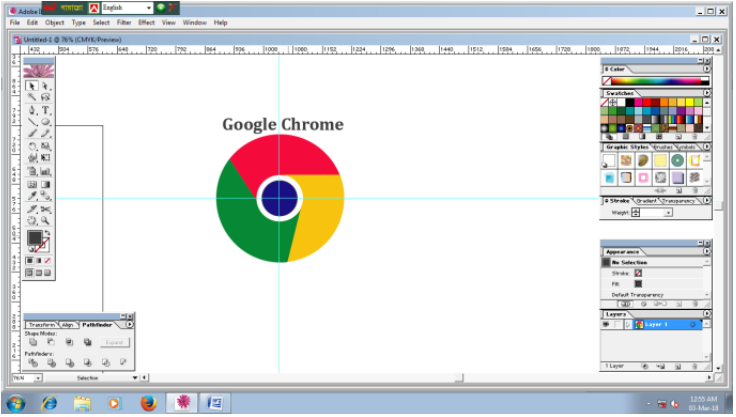Select the Rotate tool

click(x=31, y=147)
